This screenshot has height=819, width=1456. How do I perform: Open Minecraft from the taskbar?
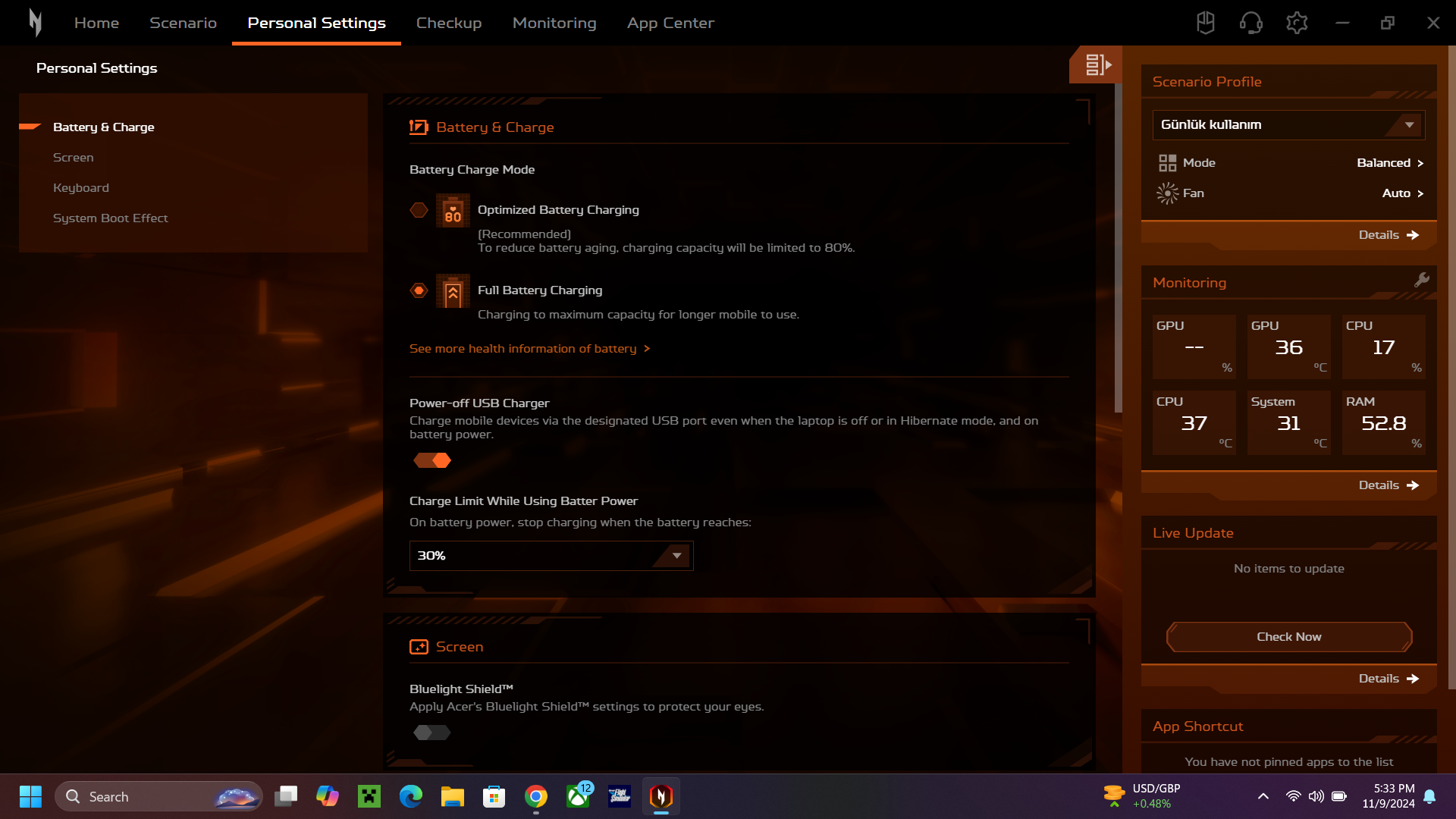tap(369, 796)
